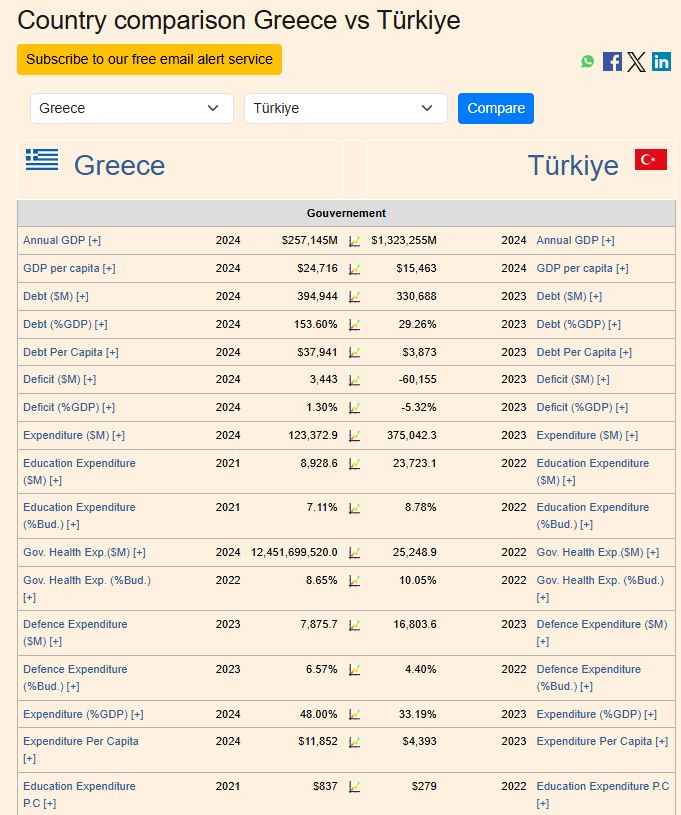Image resolution: width=681 pixels, height=815 pixels.
Task: Open left Debt Per Capita [+] link
Action: point(71,352)
